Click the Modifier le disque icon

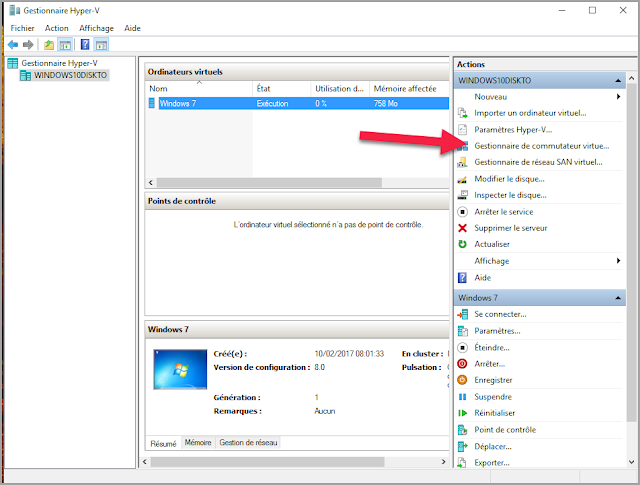tap(462, 179)
